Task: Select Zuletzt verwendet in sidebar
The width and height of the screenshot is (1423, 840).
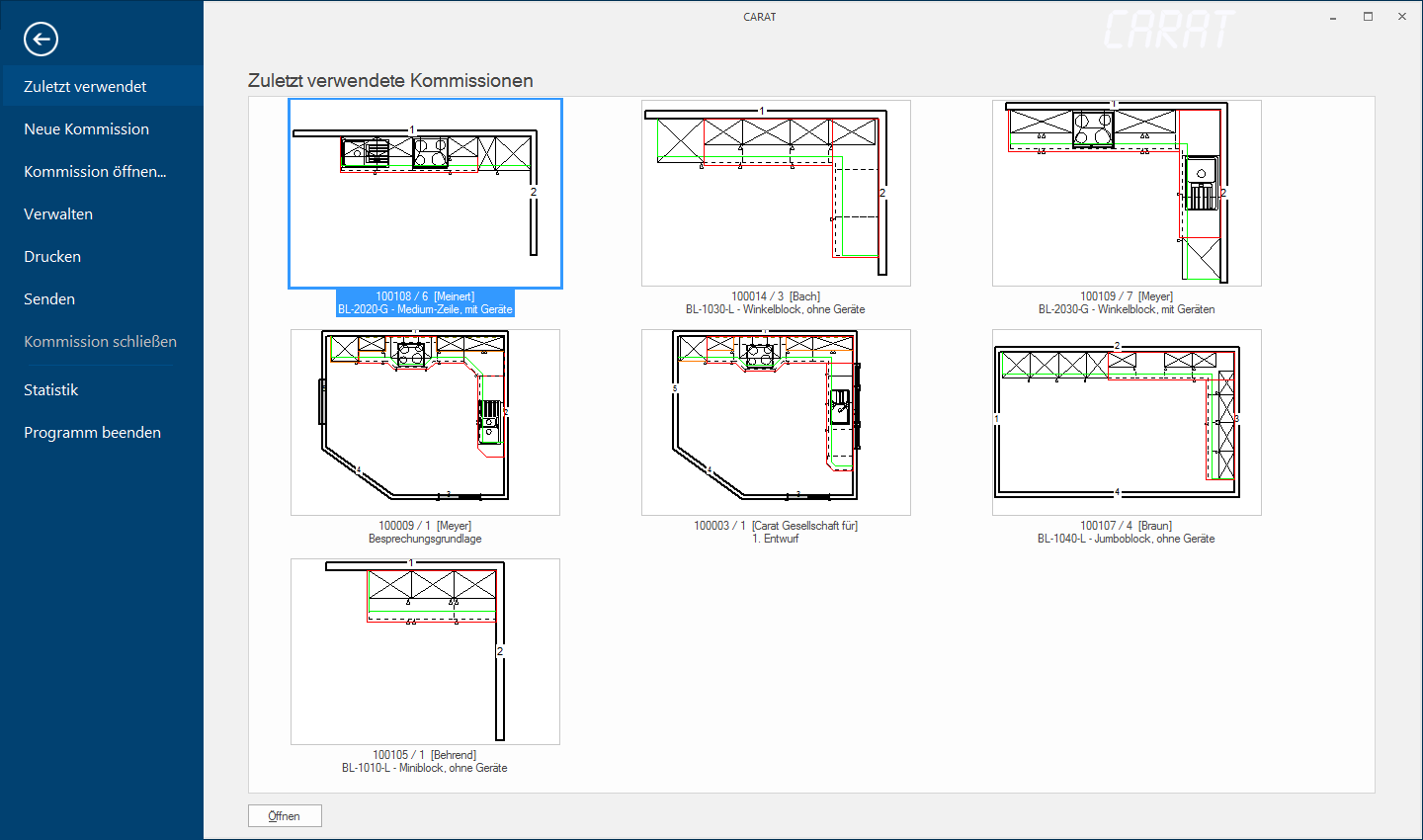Action: (85, 87)
